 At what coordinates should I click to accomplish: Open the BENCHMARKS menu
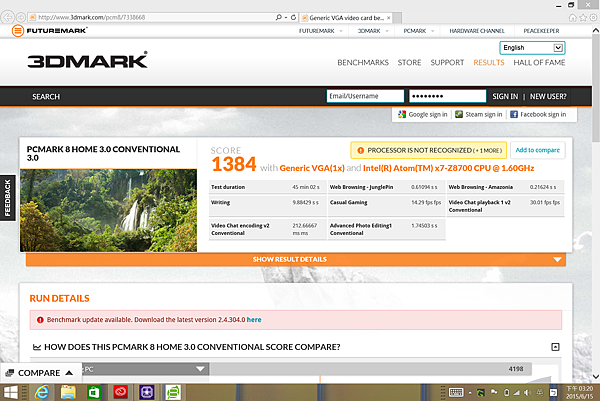(363, 62)
